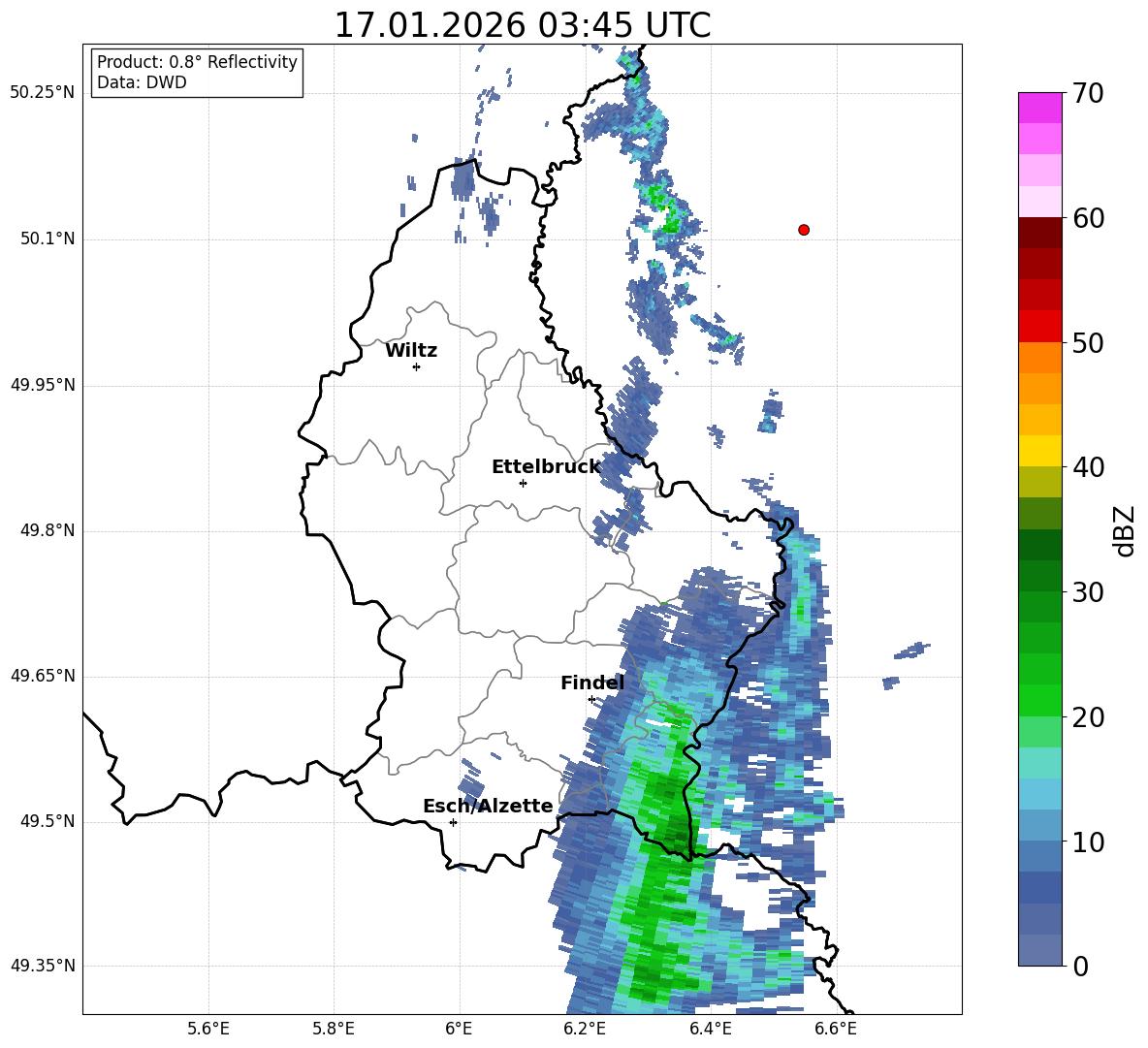Click the Wiltz cross marker
The image size is (1148, 1048).
click(417, 366)
